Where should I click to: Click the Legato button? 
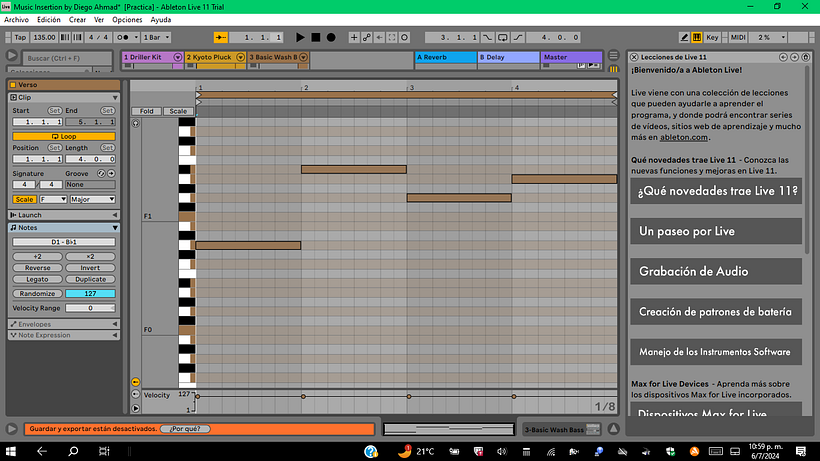coord(38,279)
